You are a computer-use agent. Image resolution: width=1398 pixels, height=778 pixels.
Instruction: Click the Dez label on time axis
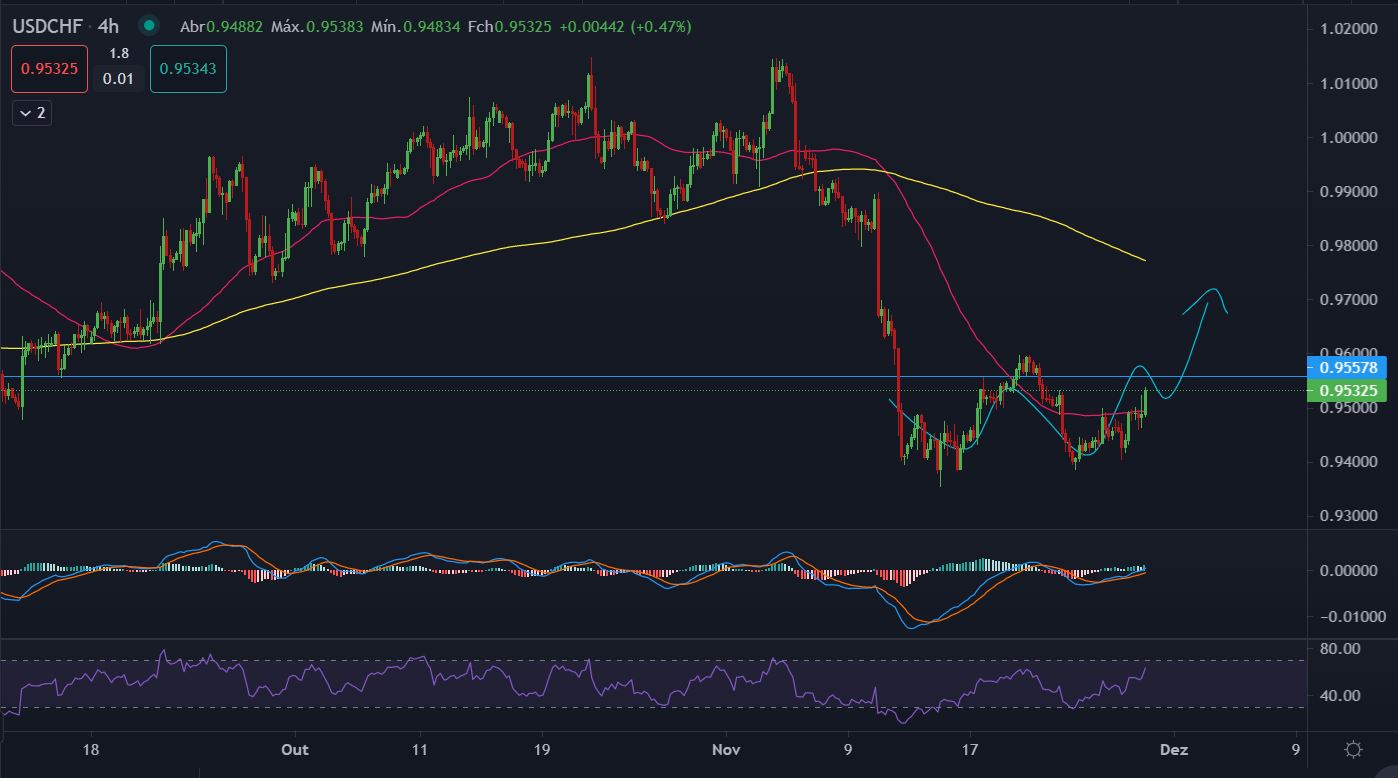(x=1173, y=749)
